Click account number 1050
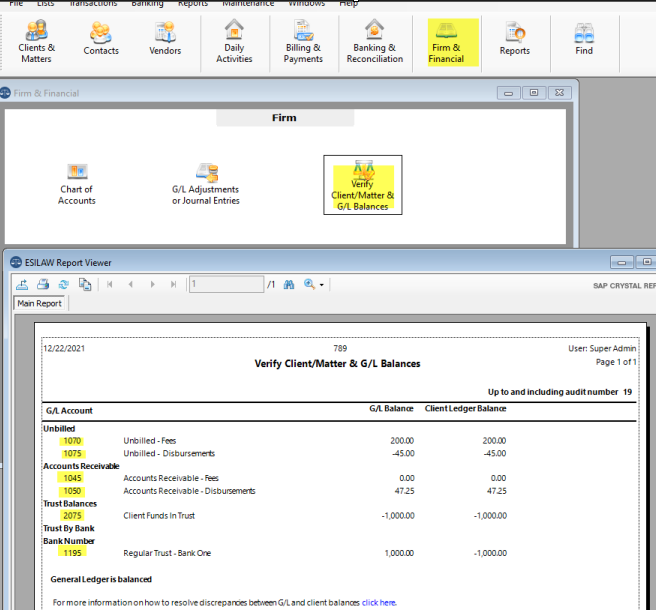 coord(72,491)
